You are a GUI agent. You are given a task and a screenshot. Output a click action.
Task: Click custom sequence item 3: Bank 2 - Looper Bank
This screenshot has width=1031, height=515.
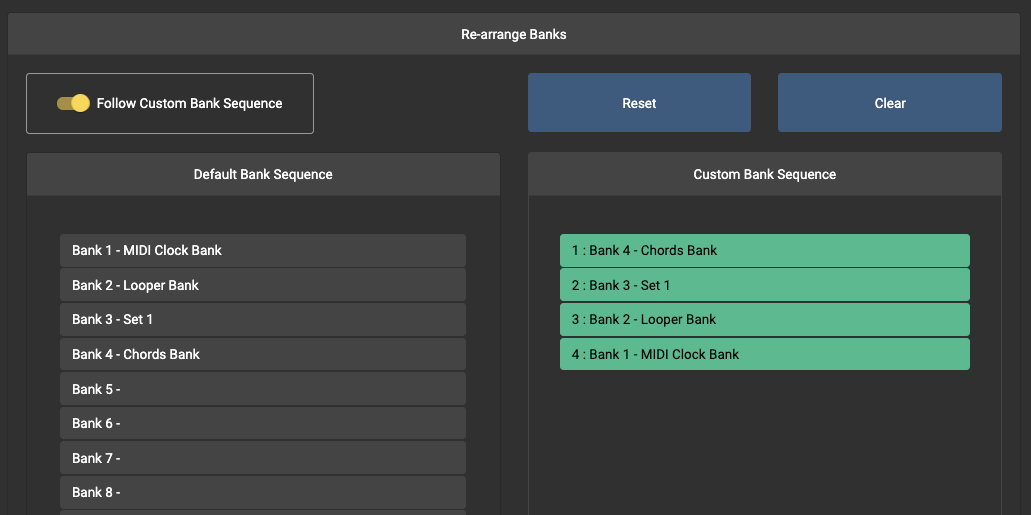tap(764, 319)
